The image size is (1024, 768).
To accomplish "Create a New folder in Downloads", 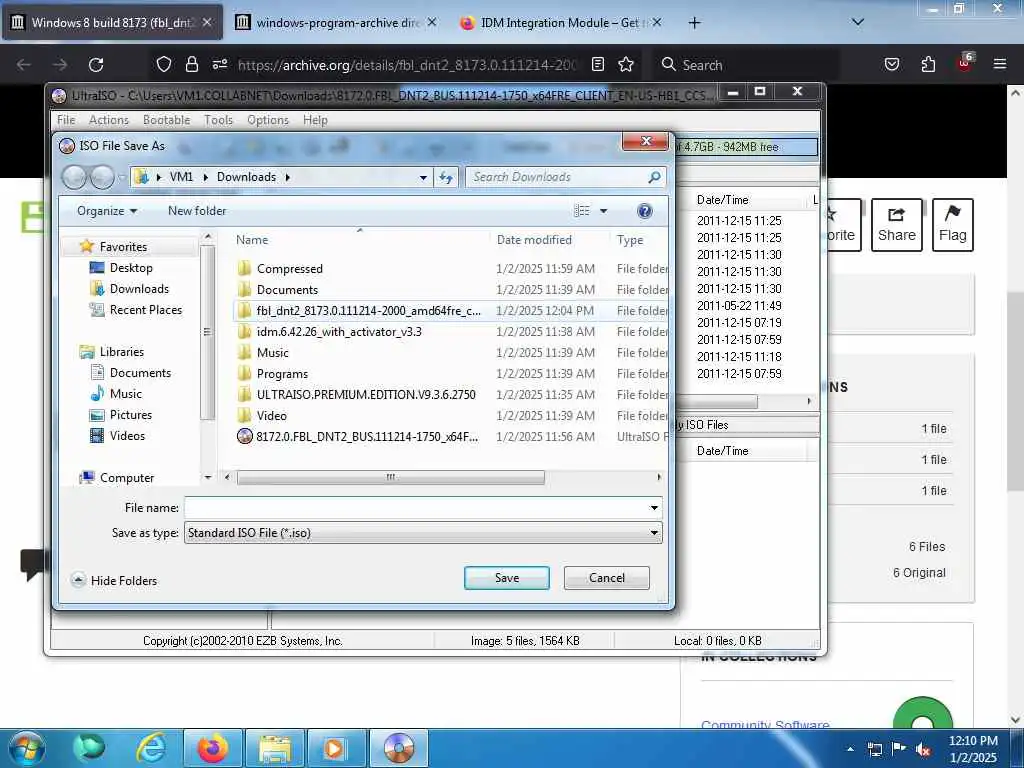I will click(x=197, y=211).
